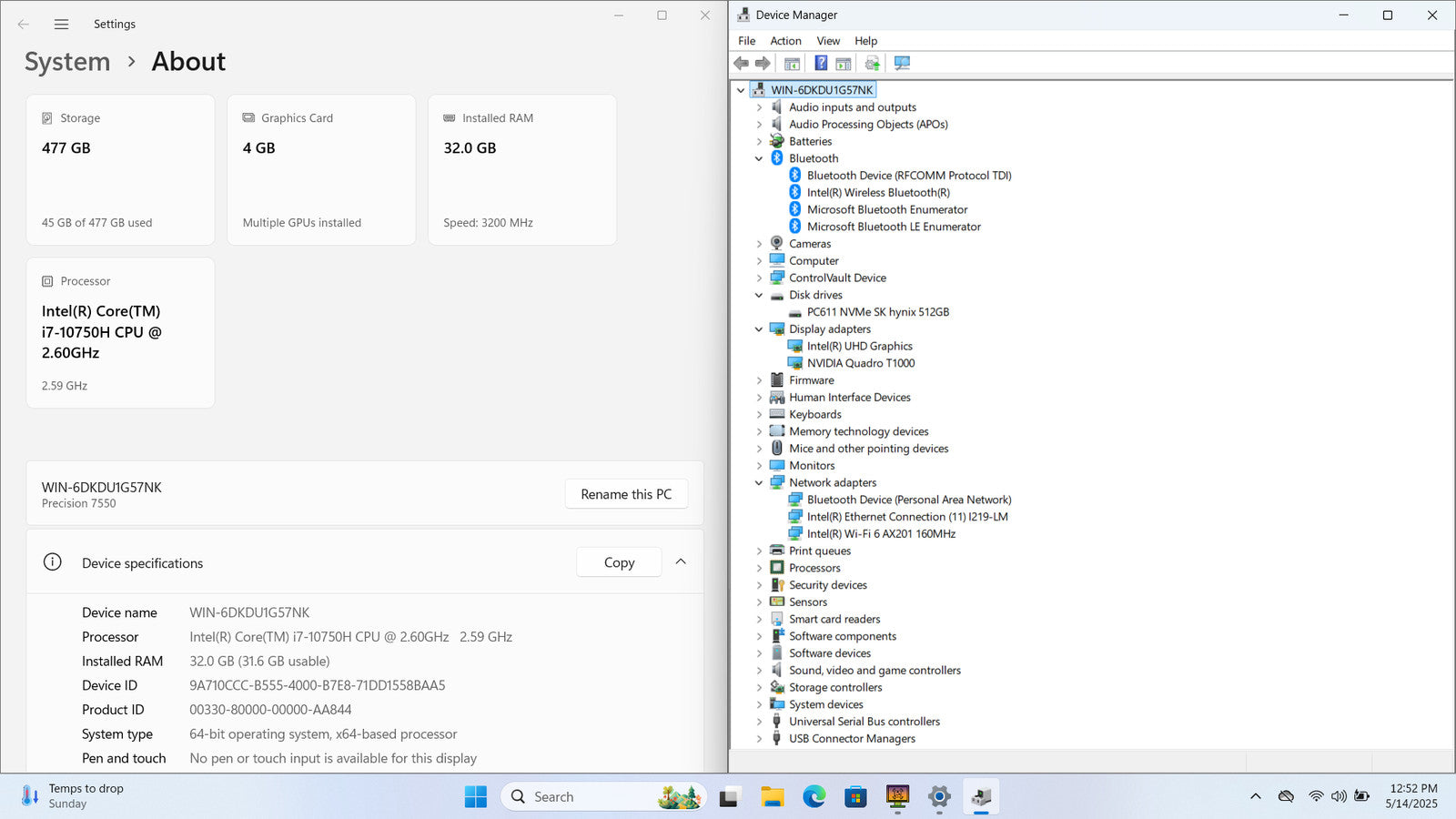Viewport: 1456px width, 819px height.
Task: Expand Audio inputs and outputs
Action: tap(759, 107)
